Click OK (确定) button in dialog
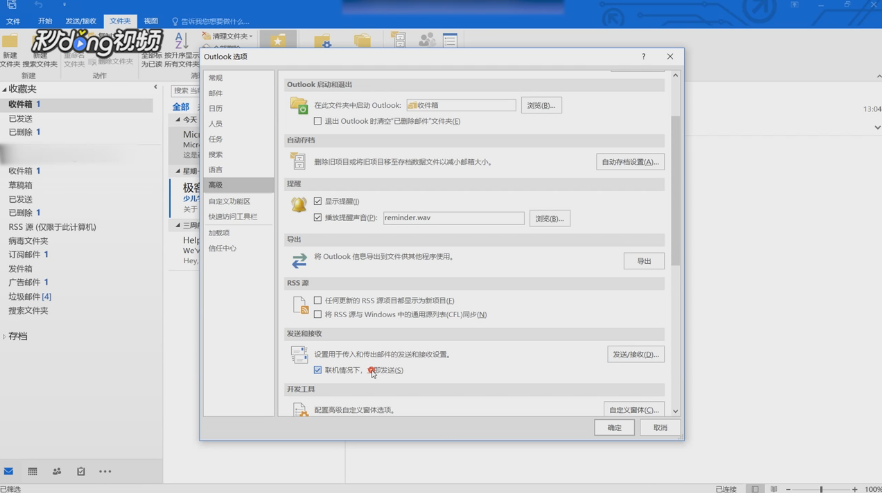 [x=614, y=428]
